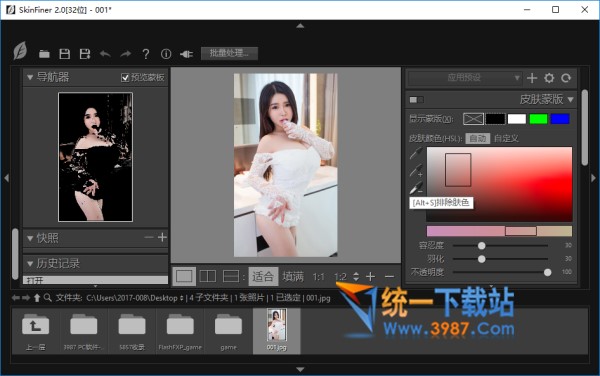
Task: Open the 应用预设 dropdown
Action: [x=464, y=78]
